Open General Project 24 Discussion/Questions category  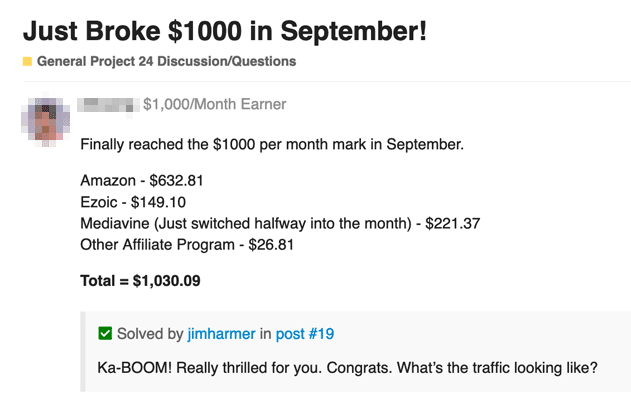coord(166,61)
